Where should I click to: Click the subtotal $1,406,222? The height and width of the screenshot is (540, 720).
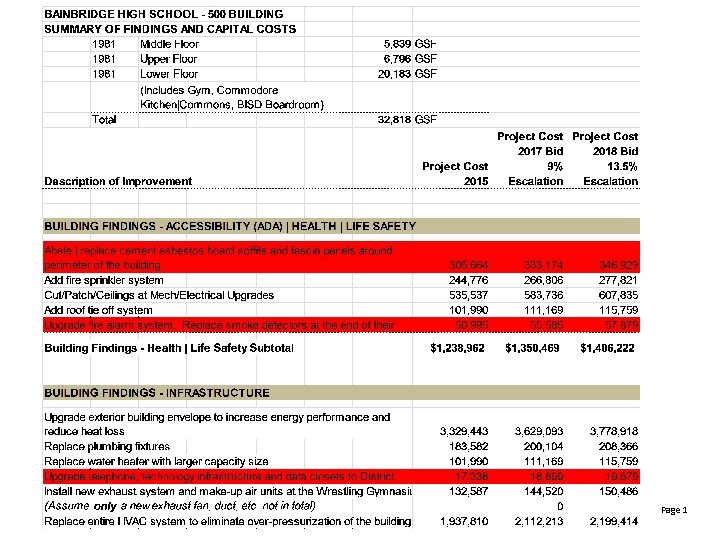(607, 348)
